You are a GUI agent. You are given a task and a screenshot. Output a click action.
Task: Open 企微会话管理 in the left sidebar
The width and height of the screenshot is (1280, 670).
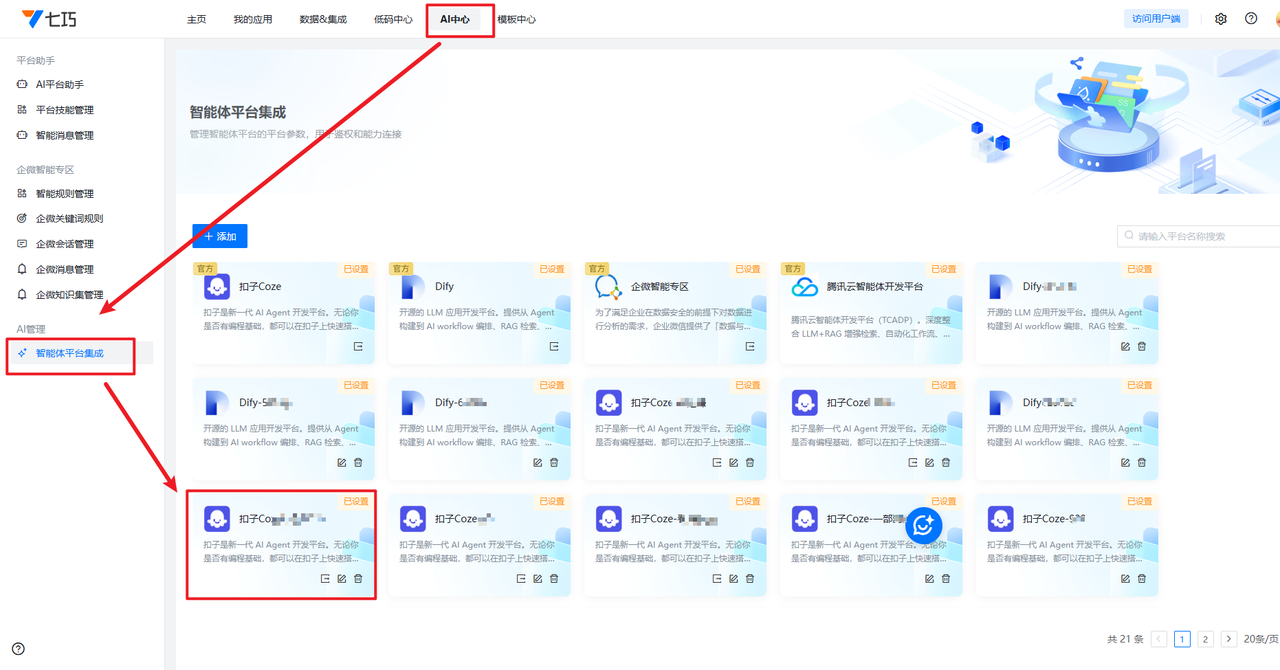pyautogui.click(x=64, y=244)
